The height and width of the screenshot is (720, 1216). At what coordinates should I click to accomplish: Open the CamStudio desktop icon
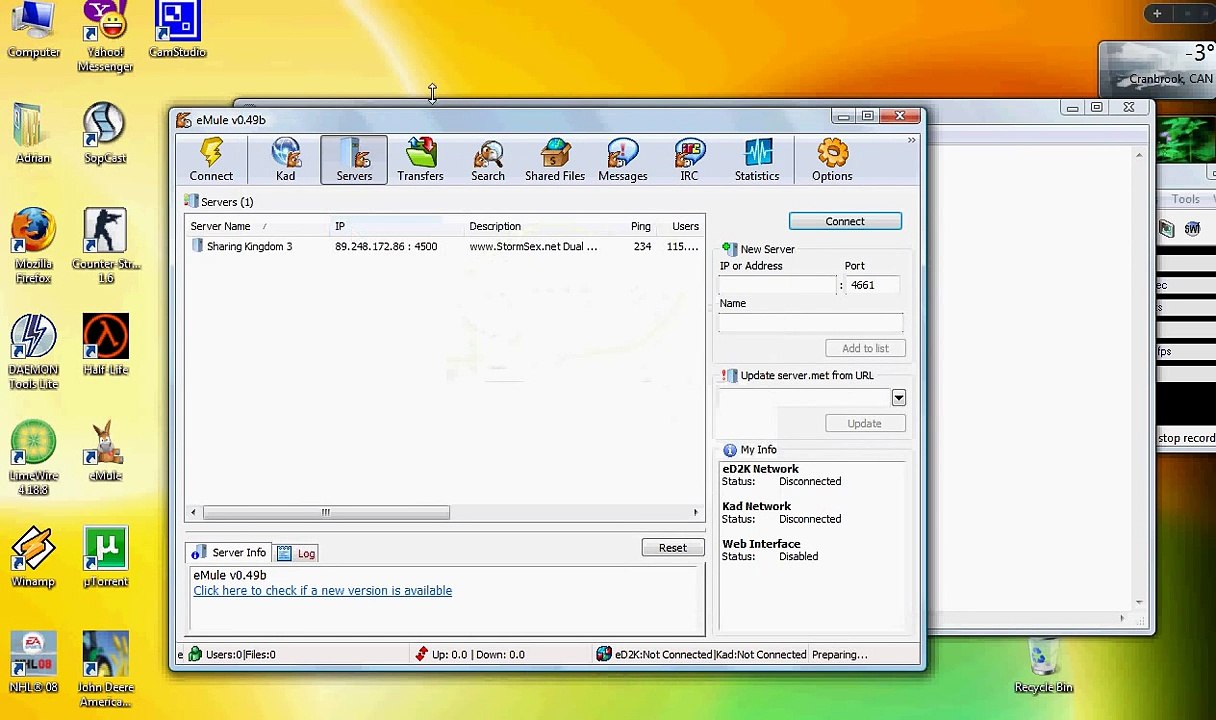pos(177,30)
